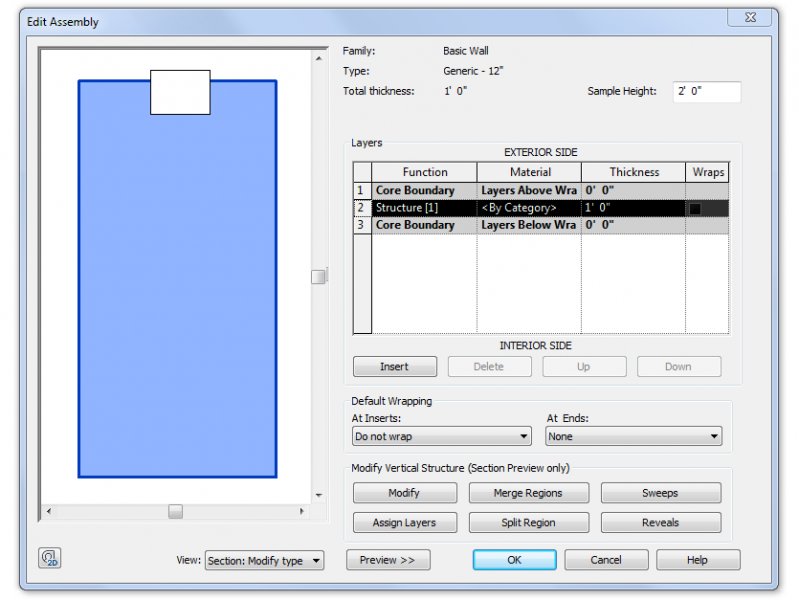
Task: Click the Preview >> button
Action: (388, 560)
